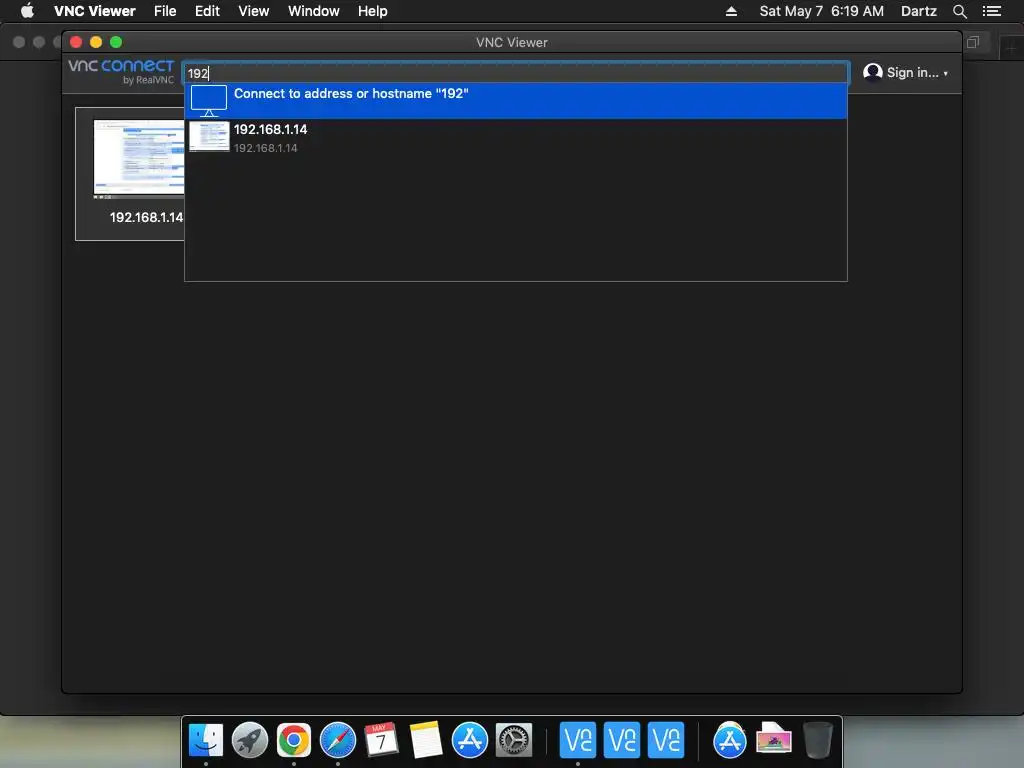Click the address search field containing 192
This screenshot has width=1024, height=768.
tap(516, 72)
